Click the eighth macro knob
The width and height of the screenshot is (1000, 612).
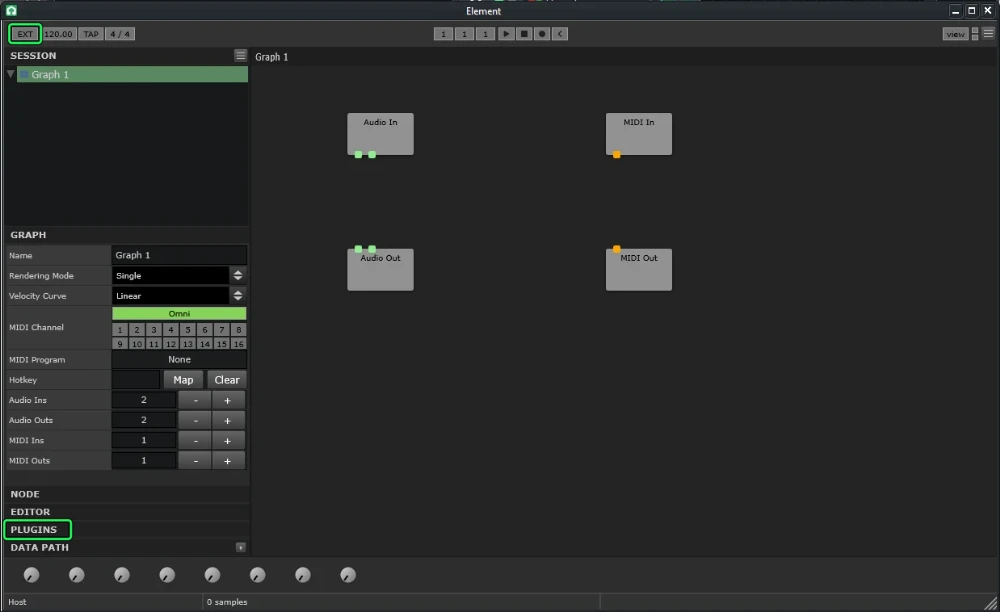coord(348,575)
